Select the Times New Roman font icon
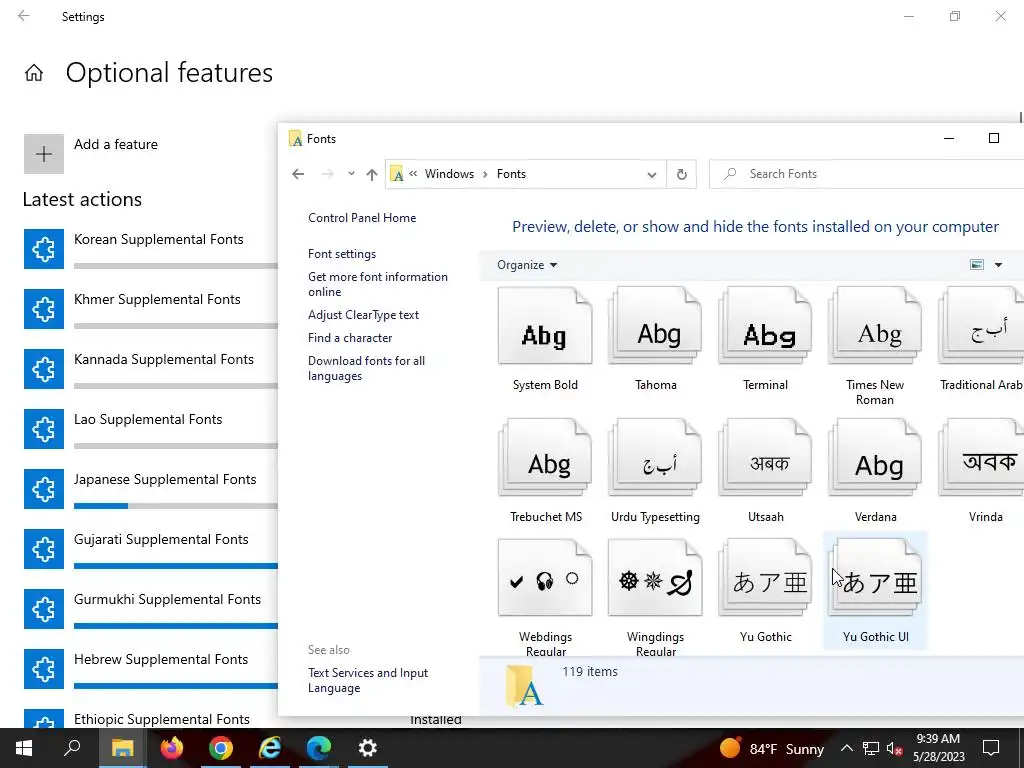The image size is (1024, 768). click(875, 327)
